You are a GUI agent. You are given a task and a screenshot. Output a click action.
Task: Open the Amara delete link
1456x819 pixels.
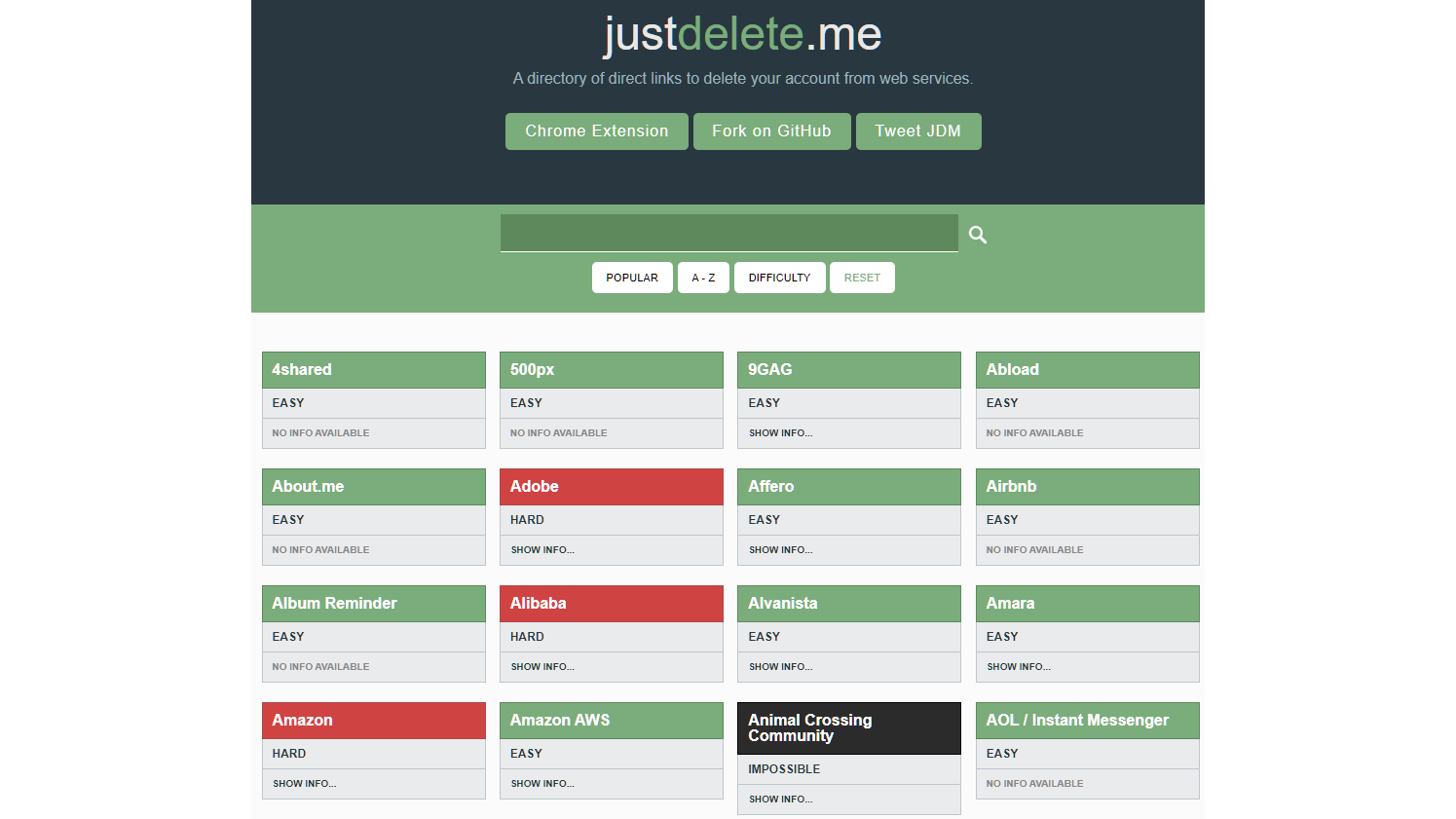[1088, 604]
